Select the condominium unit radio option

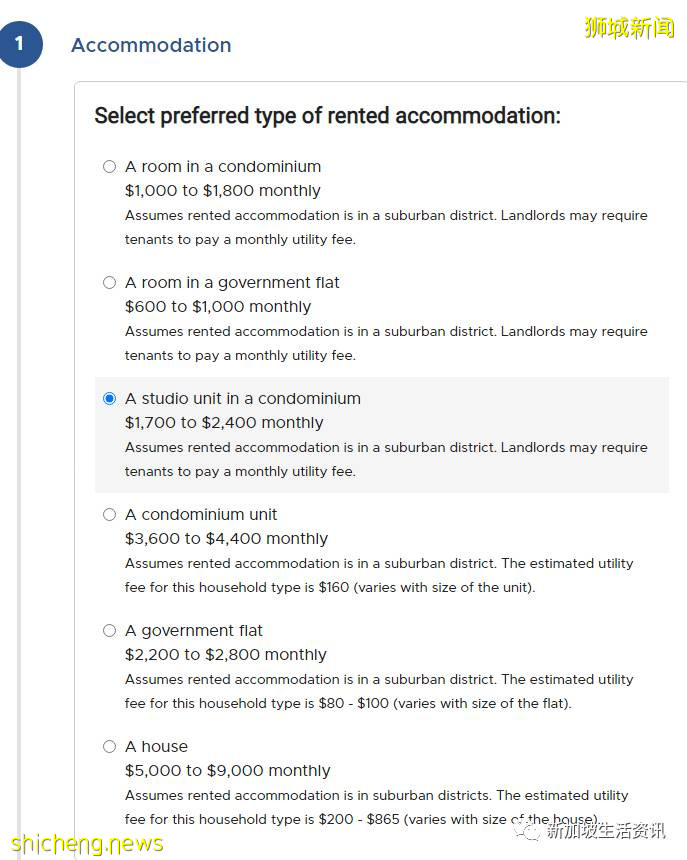point(110,515)
